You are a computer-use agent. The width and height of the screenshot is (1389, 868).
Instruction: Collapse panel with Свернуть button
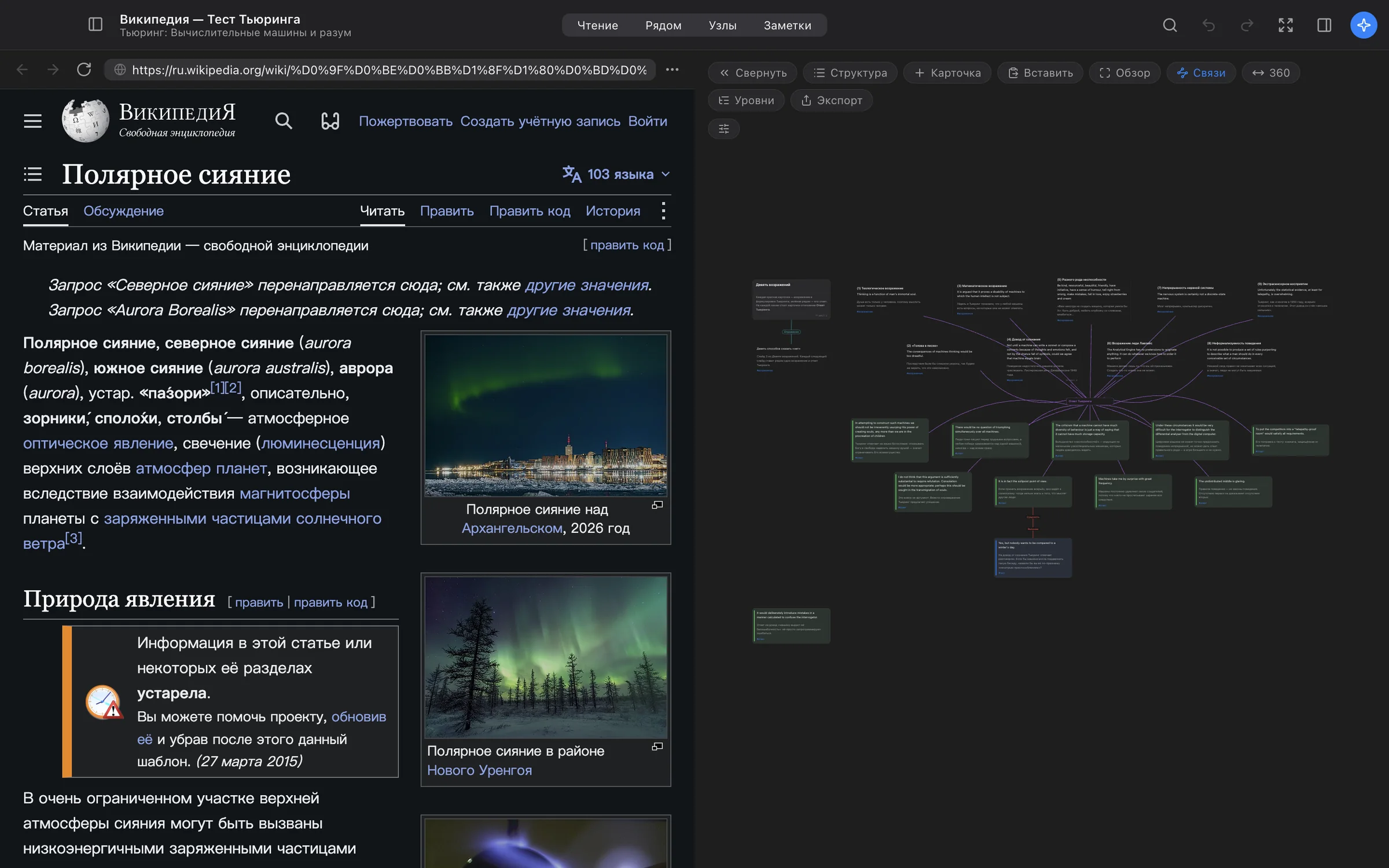752,73
